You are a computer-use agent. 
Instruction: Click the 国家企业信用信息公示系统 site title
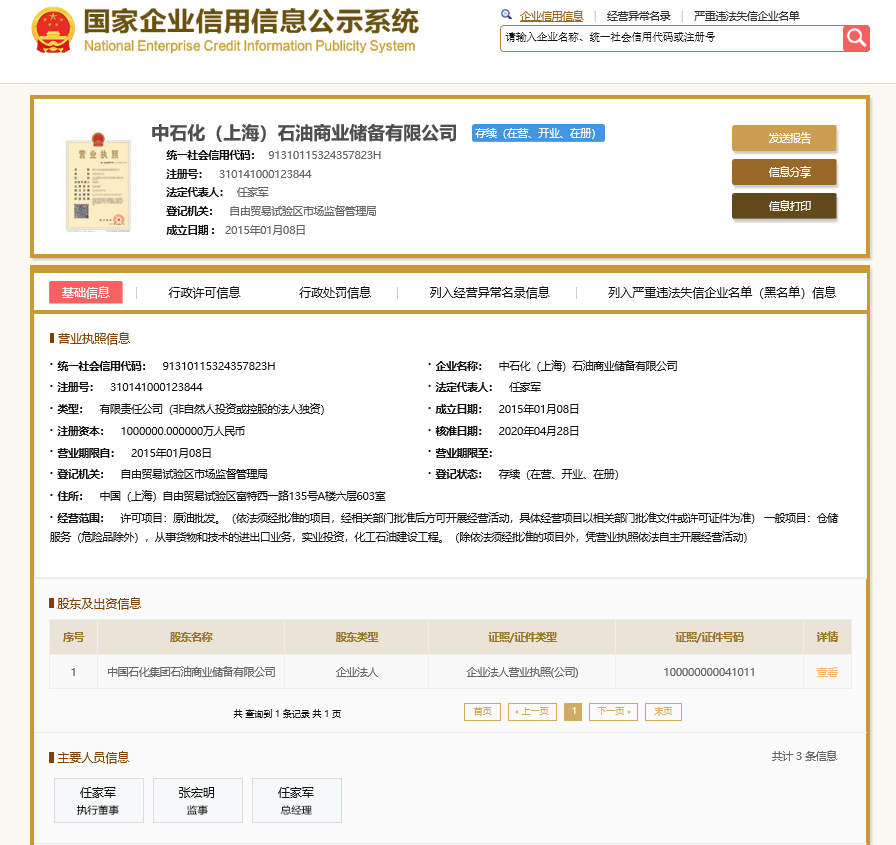(x=251, y=22)
